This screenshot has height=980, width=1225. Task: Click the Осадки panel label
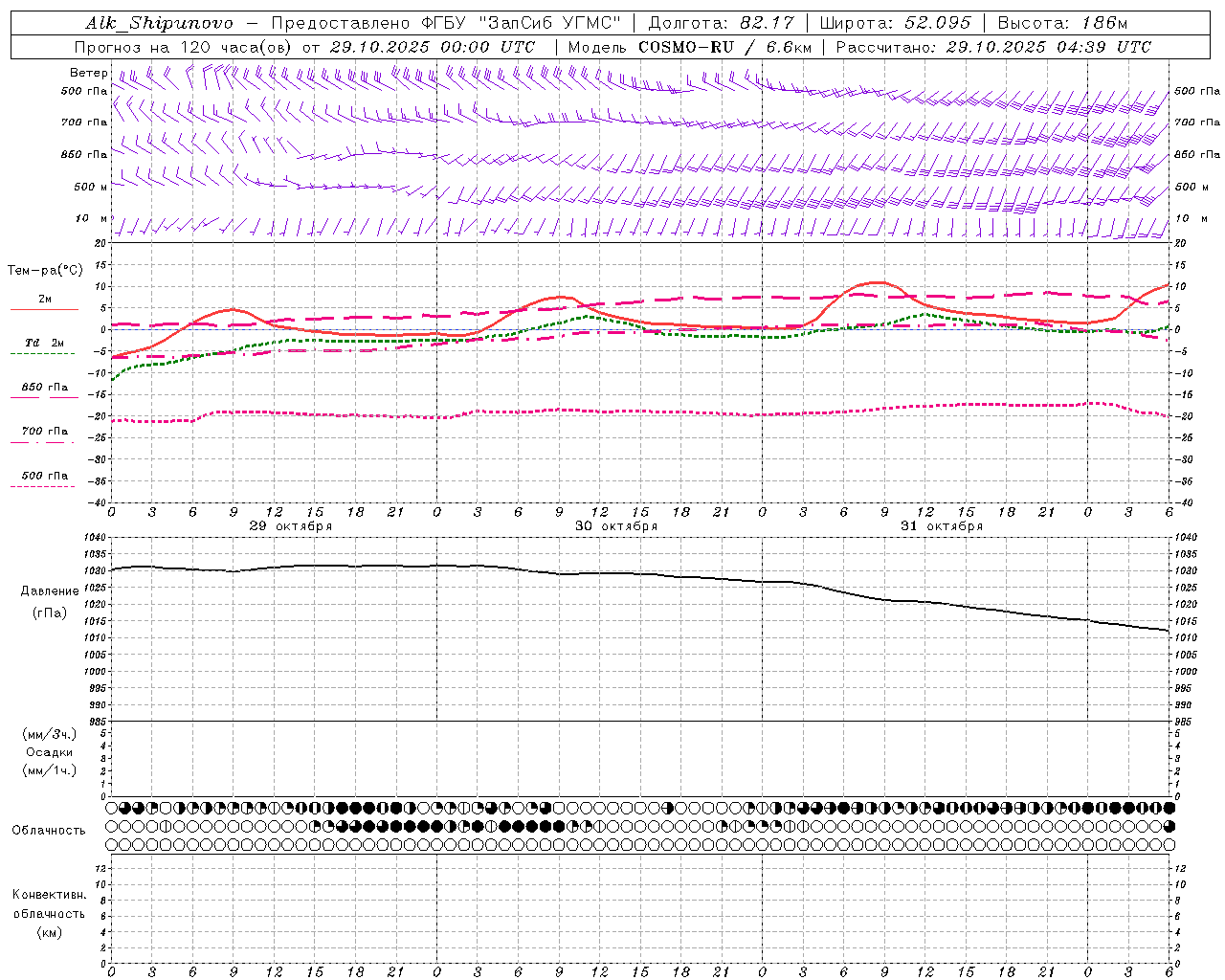tap(50, 752)
